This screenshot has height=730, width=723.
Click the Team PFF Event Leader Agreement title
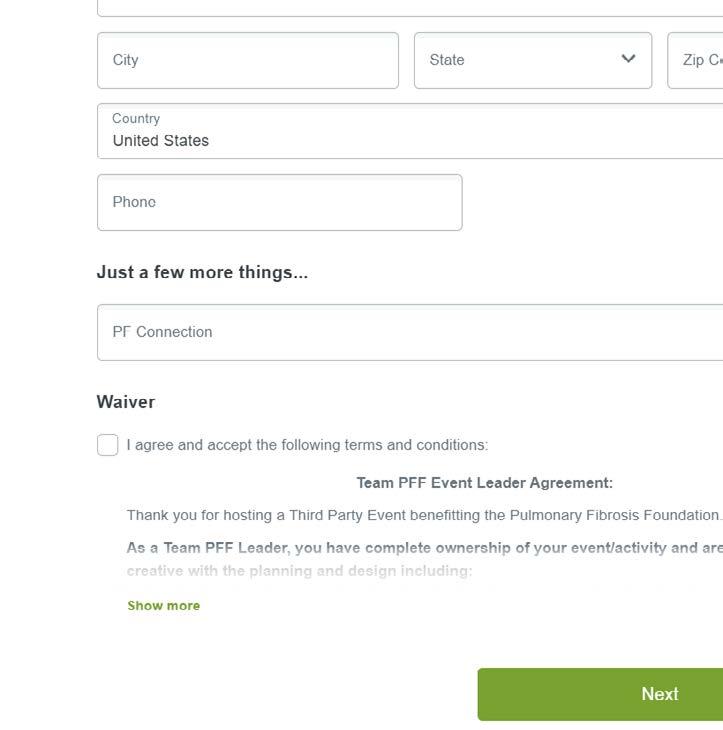coord(484,483)
